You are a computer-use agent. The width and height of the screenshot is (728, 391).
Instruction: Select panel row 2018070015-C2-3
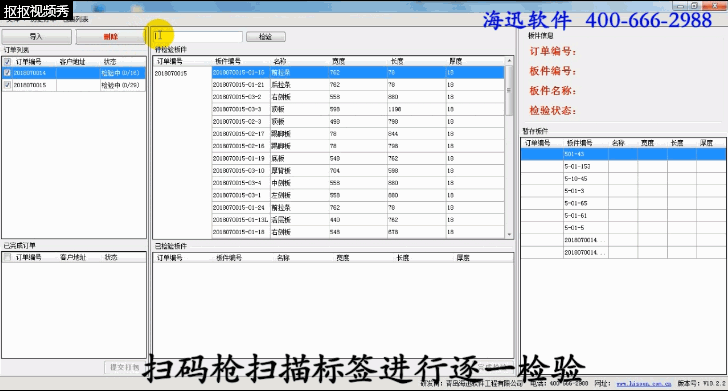pos(358,122)
